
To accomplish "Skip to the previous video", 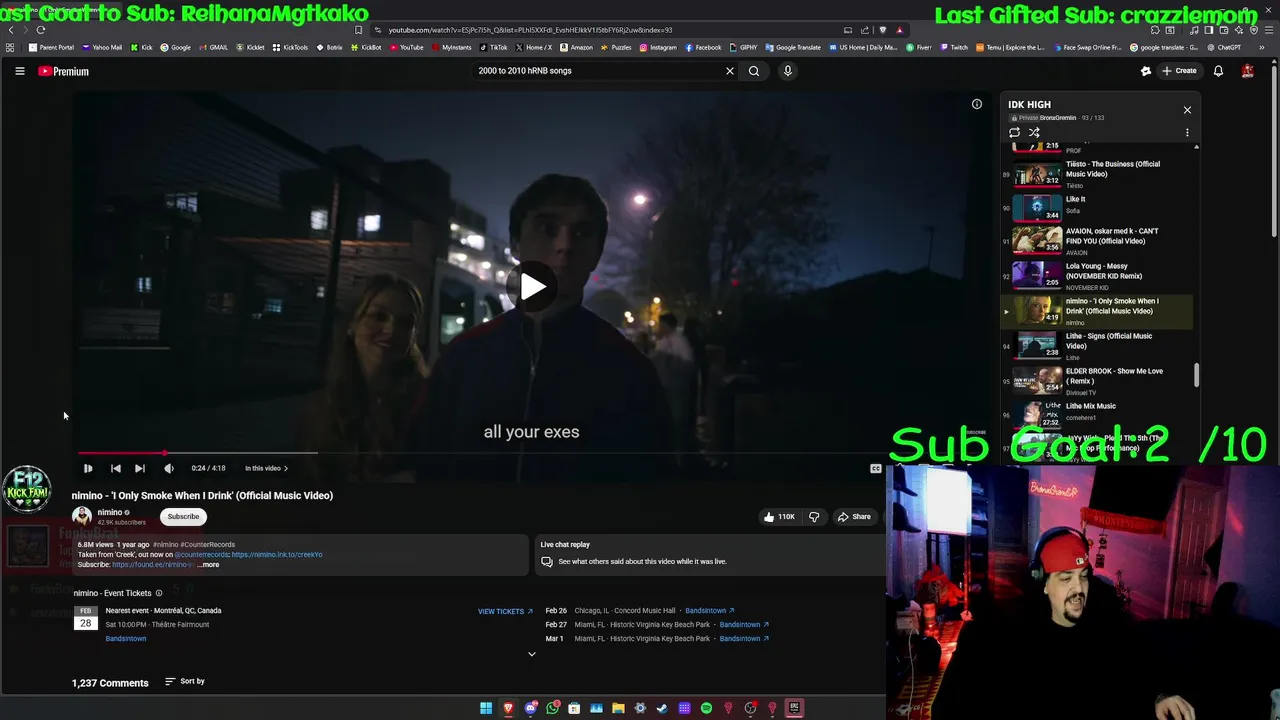I will tap(116, 468).
